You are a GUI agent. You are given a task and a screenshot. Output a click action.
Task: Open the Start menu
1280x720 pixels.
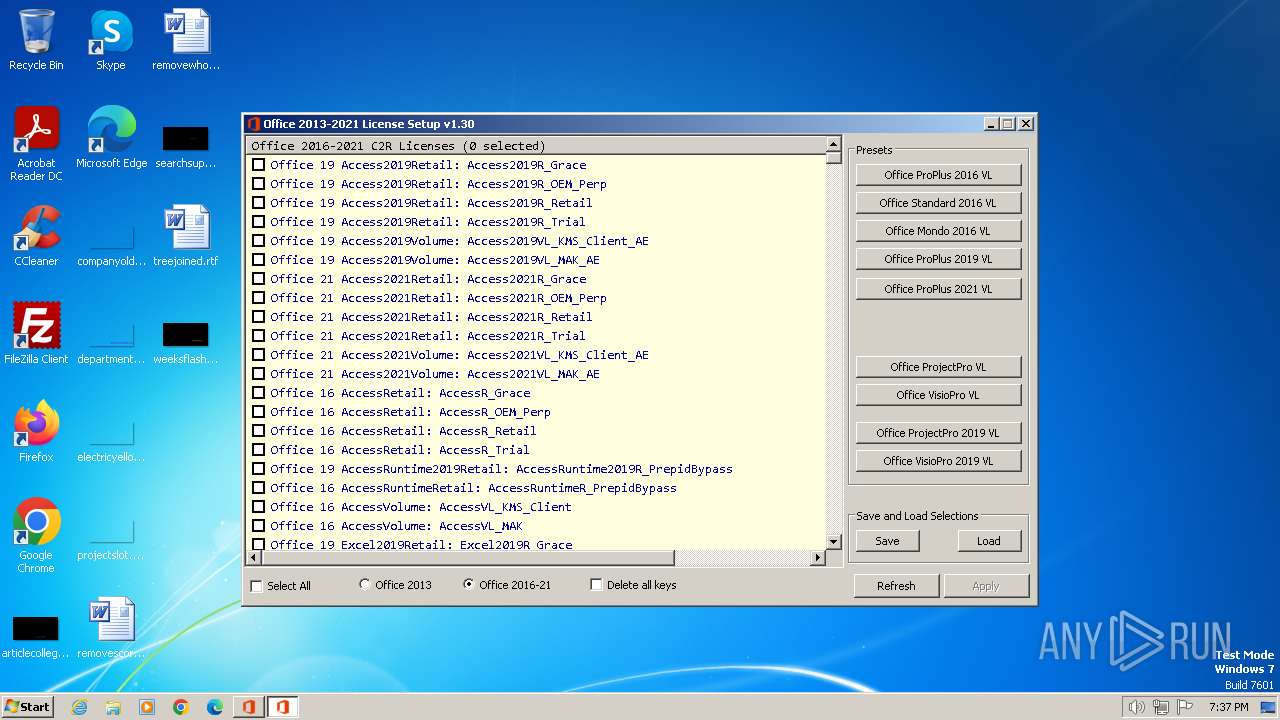[x=28, y=707]
